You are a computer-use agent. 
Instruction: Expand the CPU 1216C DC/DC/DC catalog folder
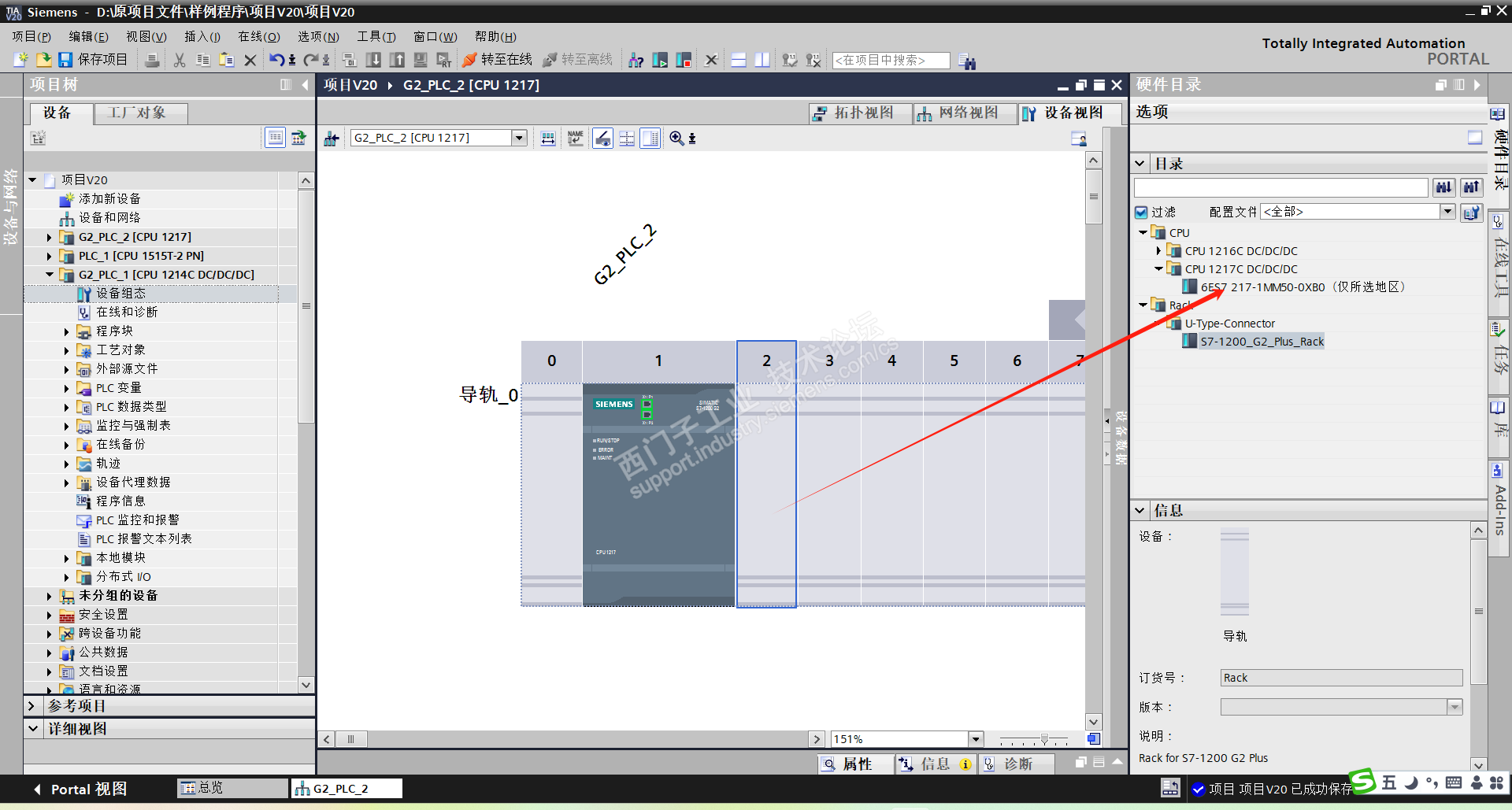pyautogui.click(x=1158, y=251)
